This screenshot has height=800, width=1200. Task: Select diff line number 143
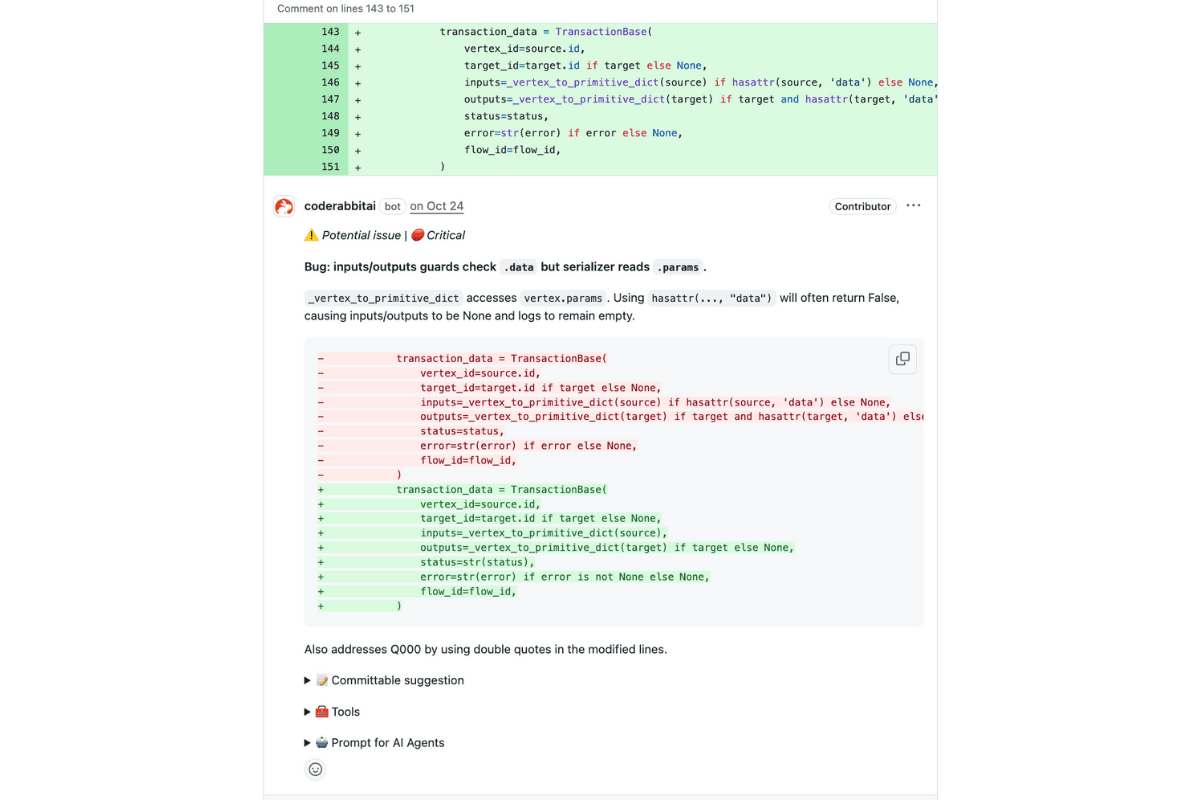click(x=330, y=32)
